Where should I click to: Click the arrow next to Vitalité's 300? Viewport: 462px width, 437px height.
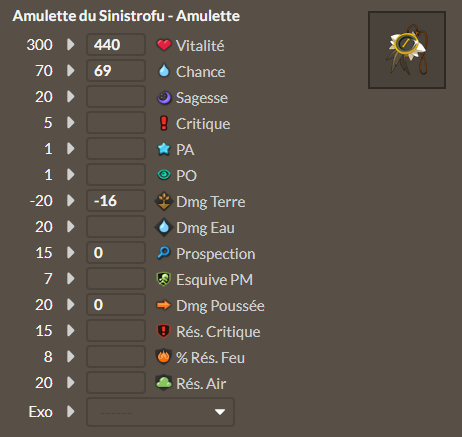pos(71,44)
